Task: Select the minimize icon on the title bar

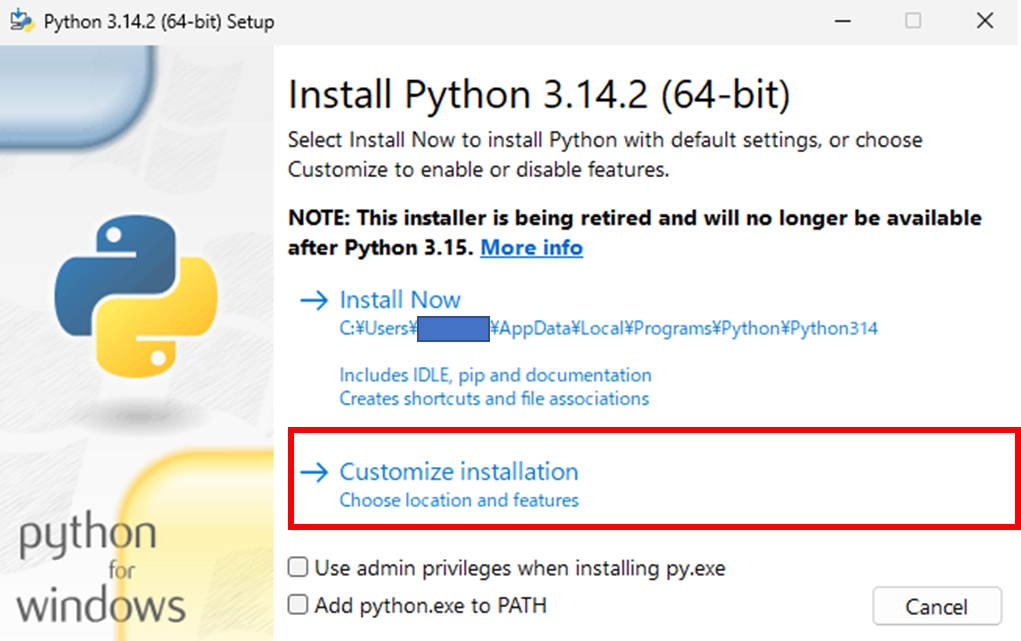Action: coord(843,20)
